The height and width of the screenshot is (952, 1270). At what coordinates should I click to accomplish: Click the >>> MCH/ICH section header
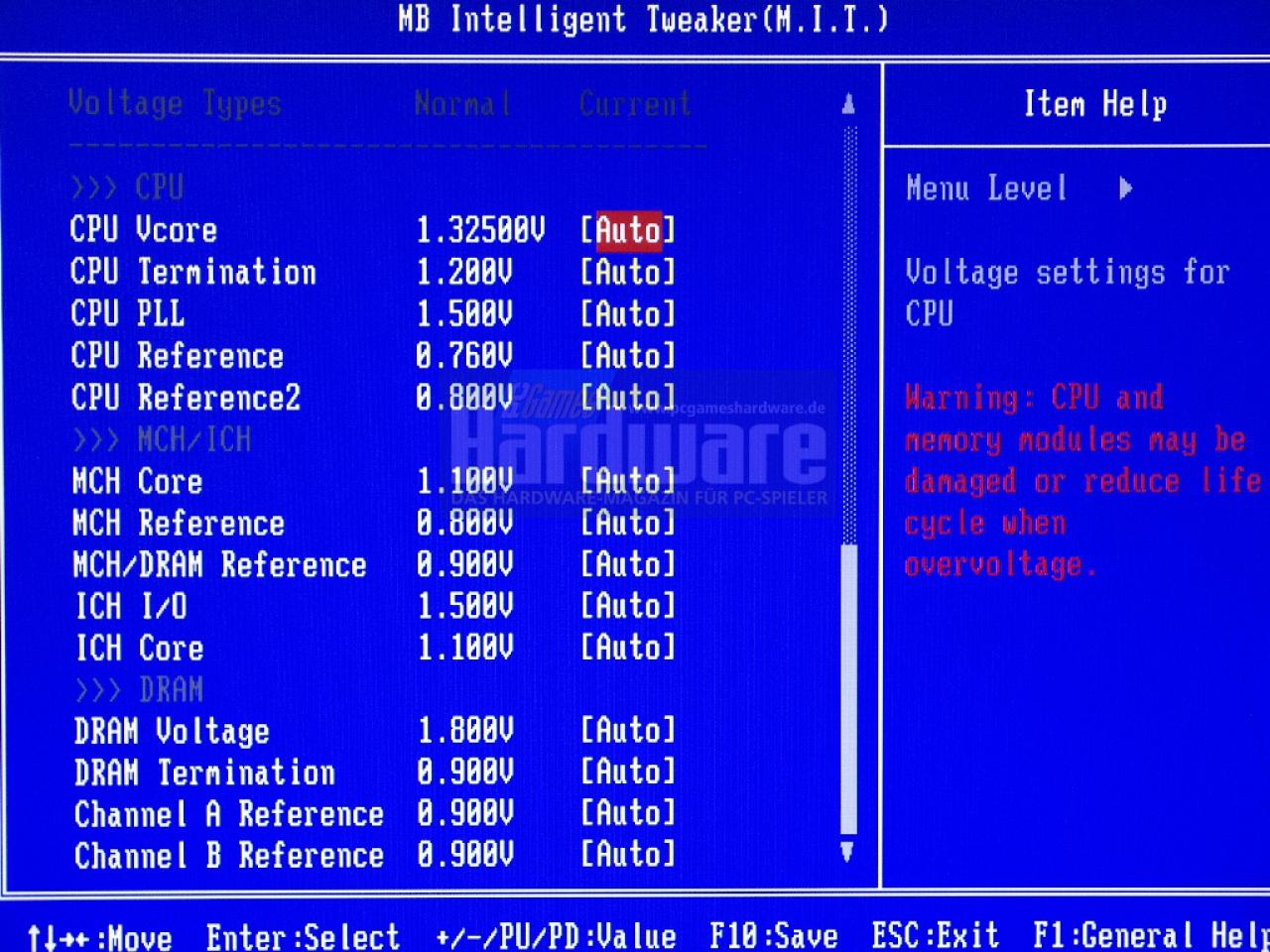click(161, 439)
